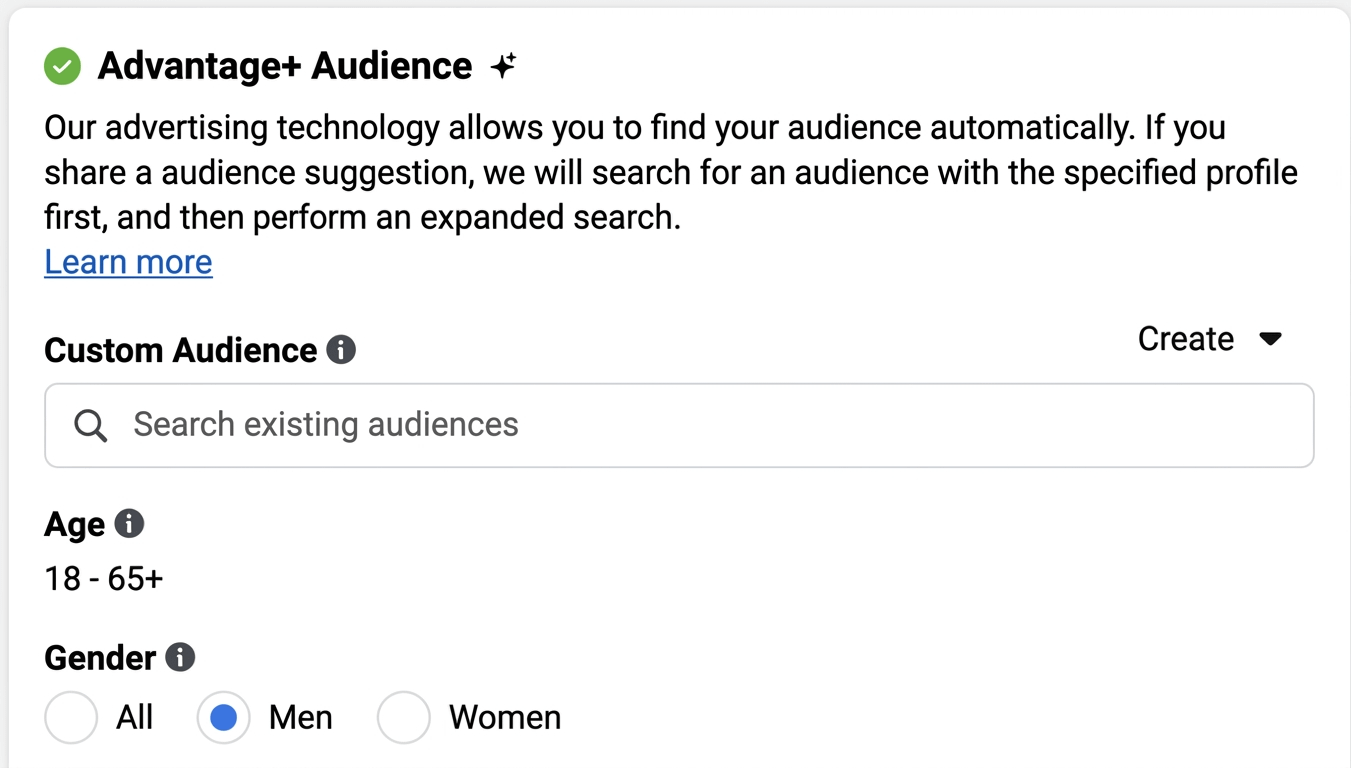Click the info icon next to Age
This screenshot has height=768, width=1351.
(129, 523)
